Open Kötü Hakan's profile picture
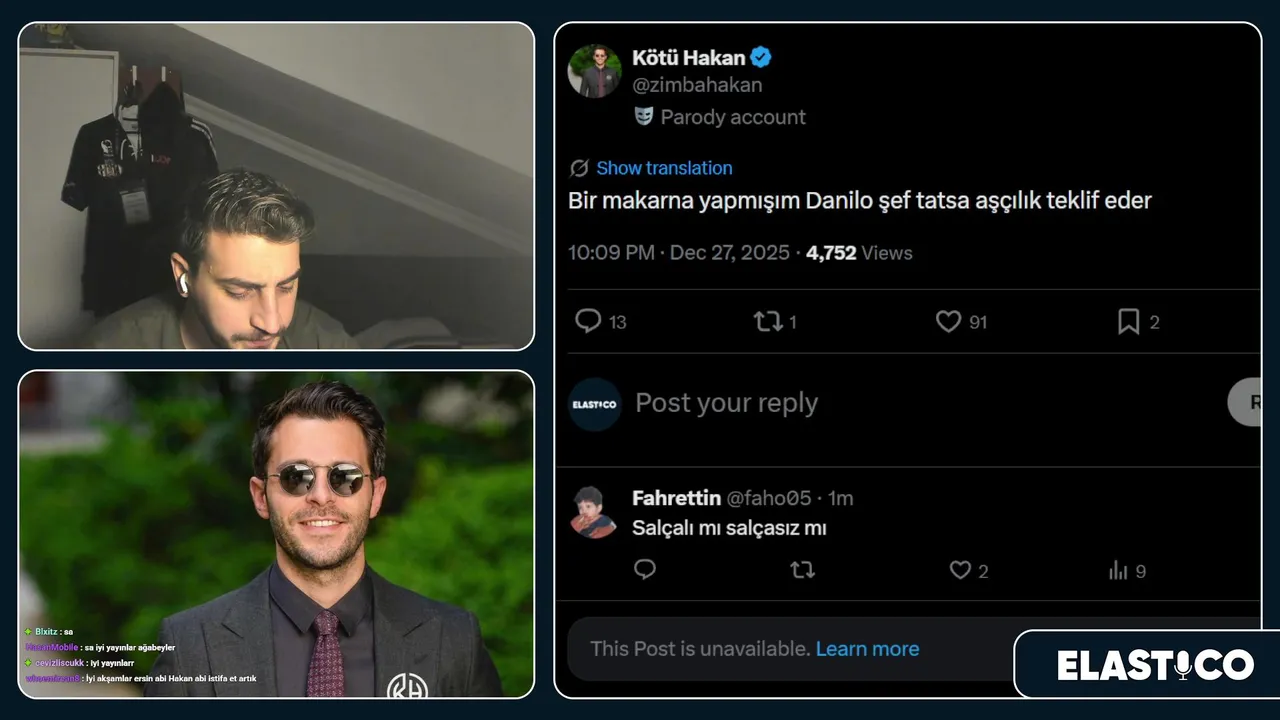1280x720 pixels. (x=595, y=71)
